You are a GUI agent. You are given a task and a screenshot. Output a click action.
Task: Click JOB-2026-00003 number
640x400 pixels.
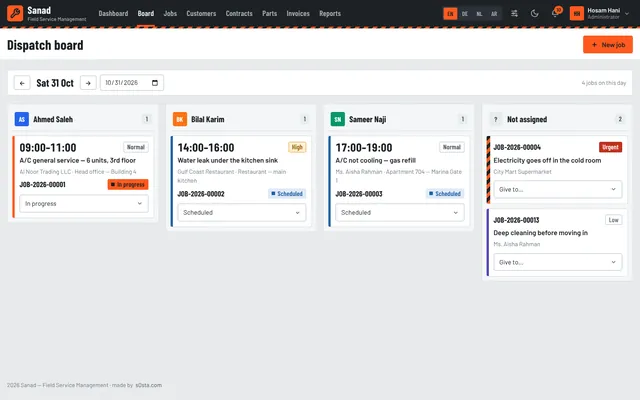[359, 194]
